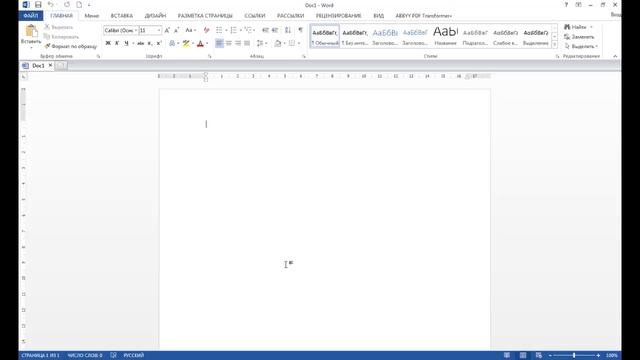Click the Undo arrow in quick access toolbar
Image resolution: width=640 pixels, height=360 pixels.
[x=51, y=5]
